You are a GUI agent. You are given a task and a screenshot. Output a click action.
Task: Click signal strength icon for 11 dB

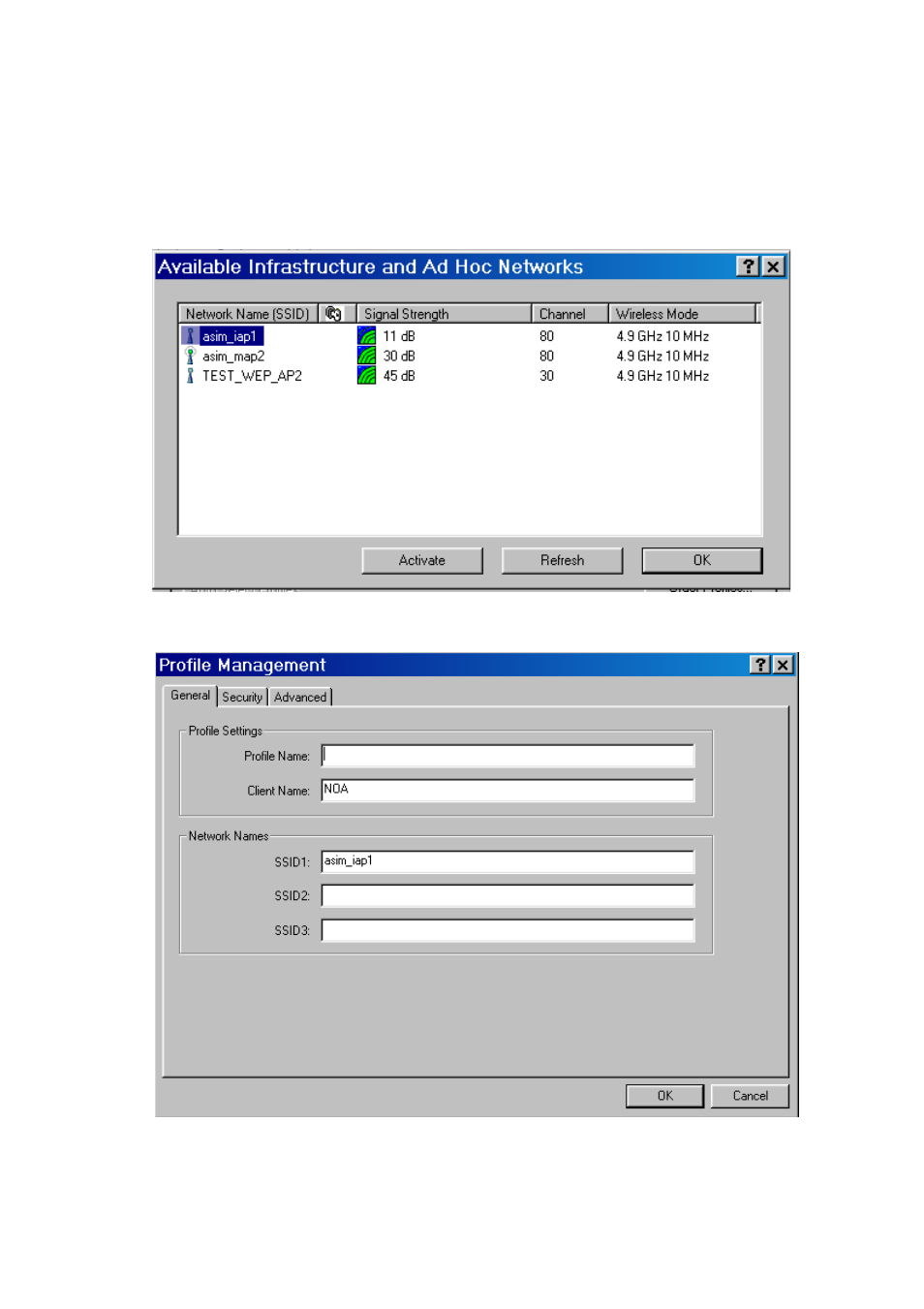click(x=366, y=336)
